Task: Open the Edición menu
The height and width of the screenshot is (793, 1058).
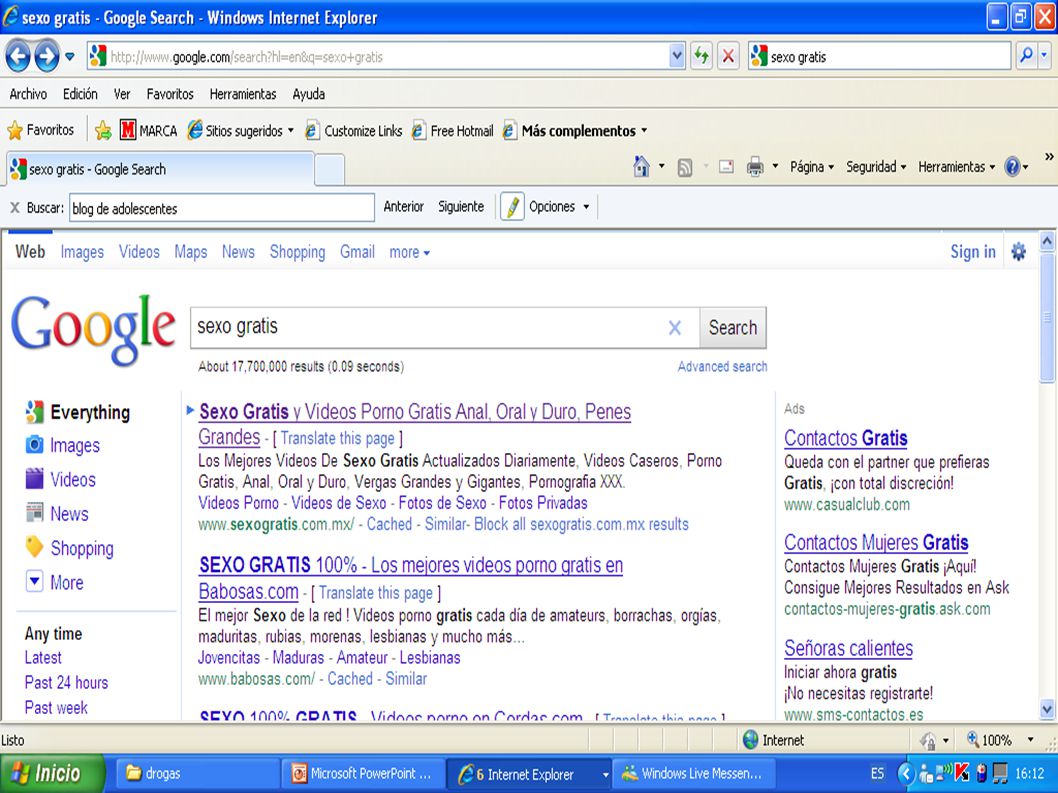Action: [x=80, y=94]
